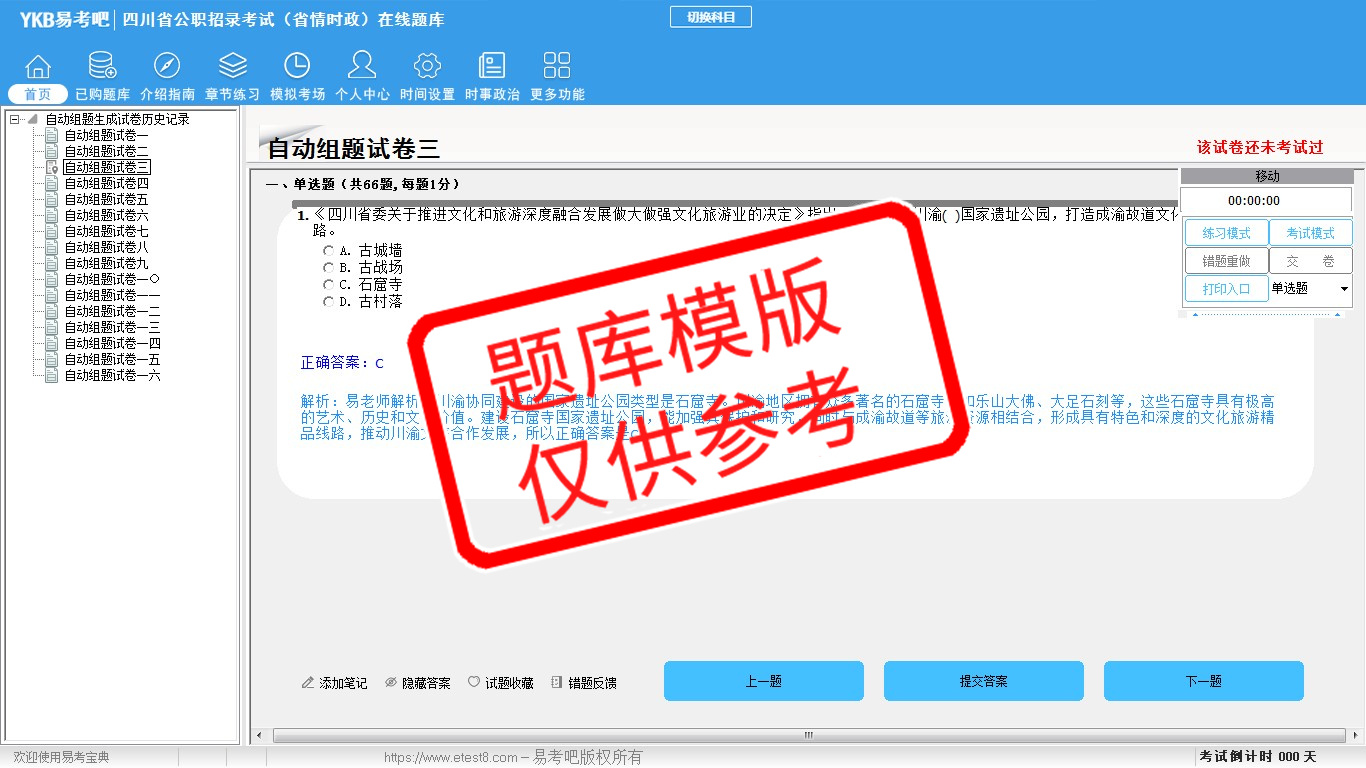1366x768 pixels.
Task: Choose answer option D 古村落
Action: tap(328, 302)
